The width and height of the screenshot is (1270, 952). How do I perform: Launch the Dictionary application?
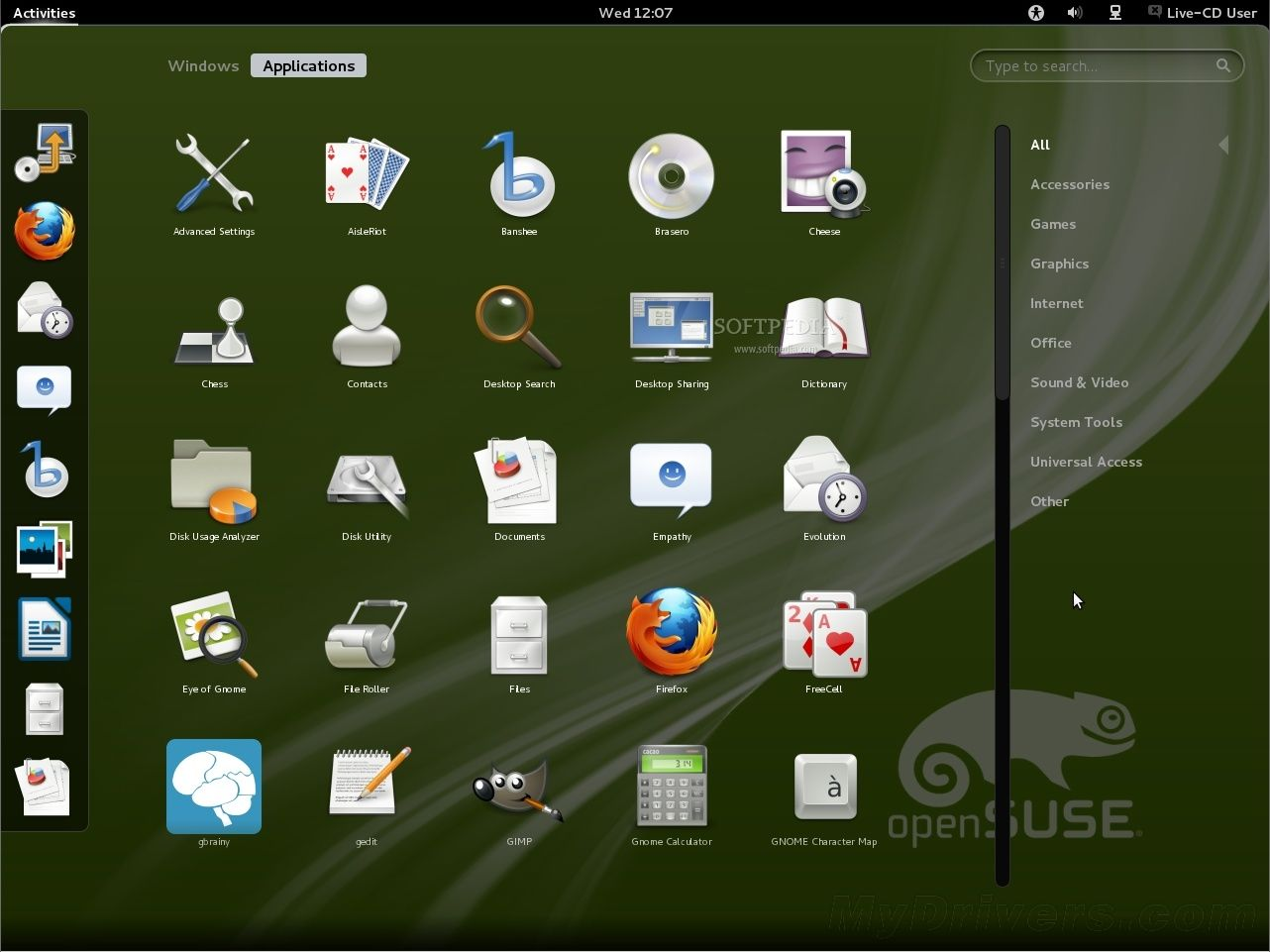click(x=823, y=327)
